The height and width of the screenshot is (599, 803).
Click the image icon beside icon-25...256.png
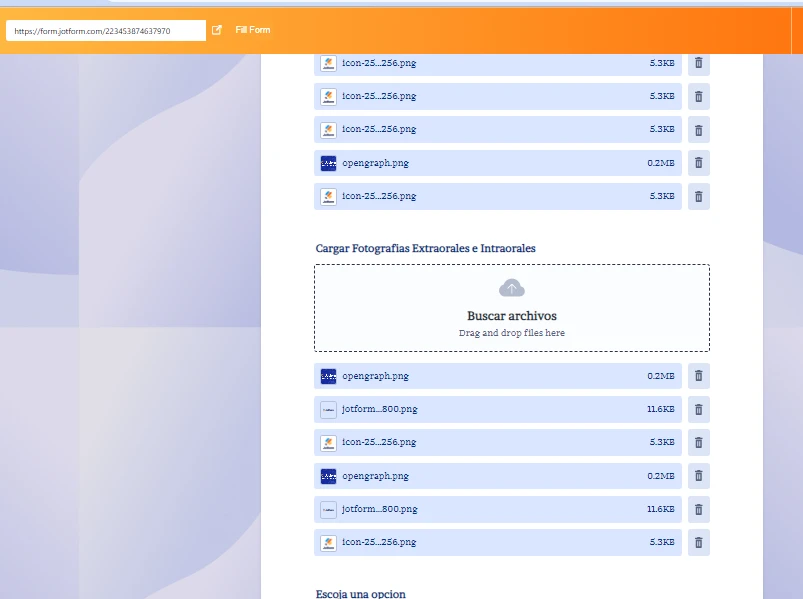click(x=328, y=63)
